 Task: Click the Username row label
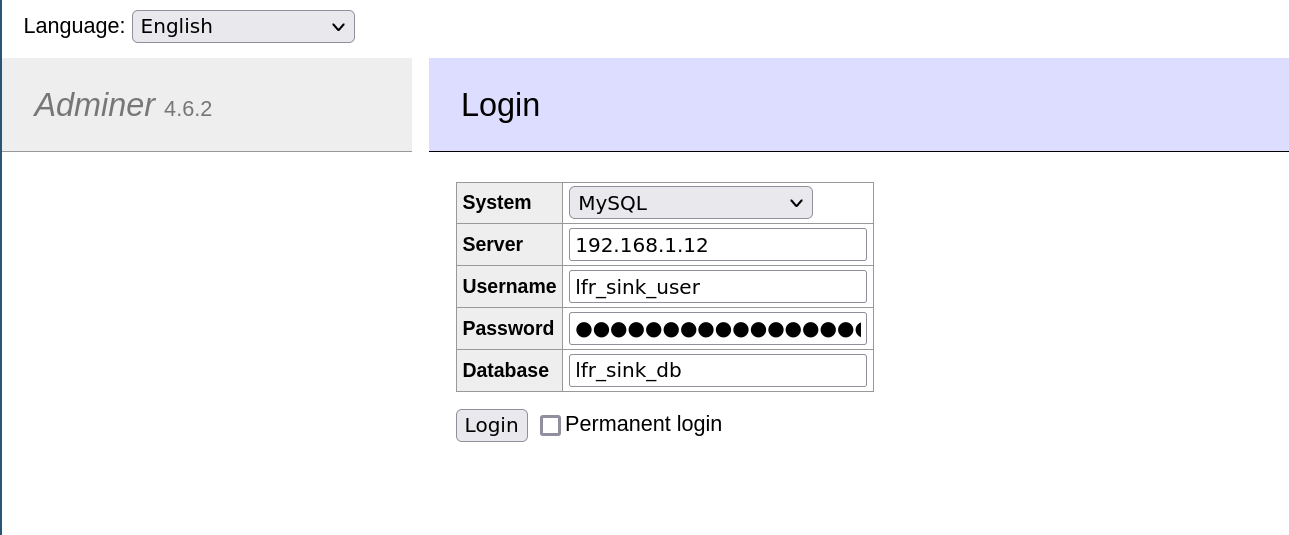click(509, 287)
